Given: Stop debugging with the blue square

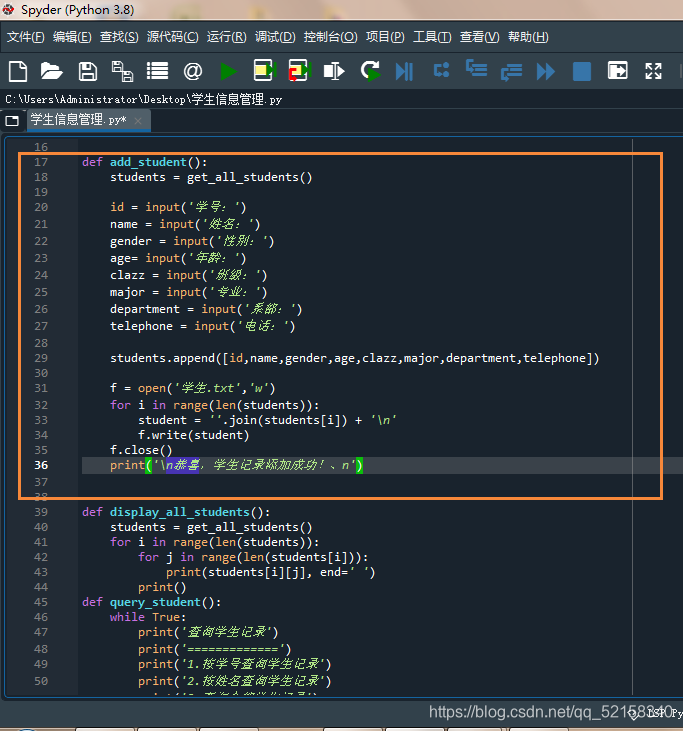Looking at the screenshot, I should coord(582,72).
